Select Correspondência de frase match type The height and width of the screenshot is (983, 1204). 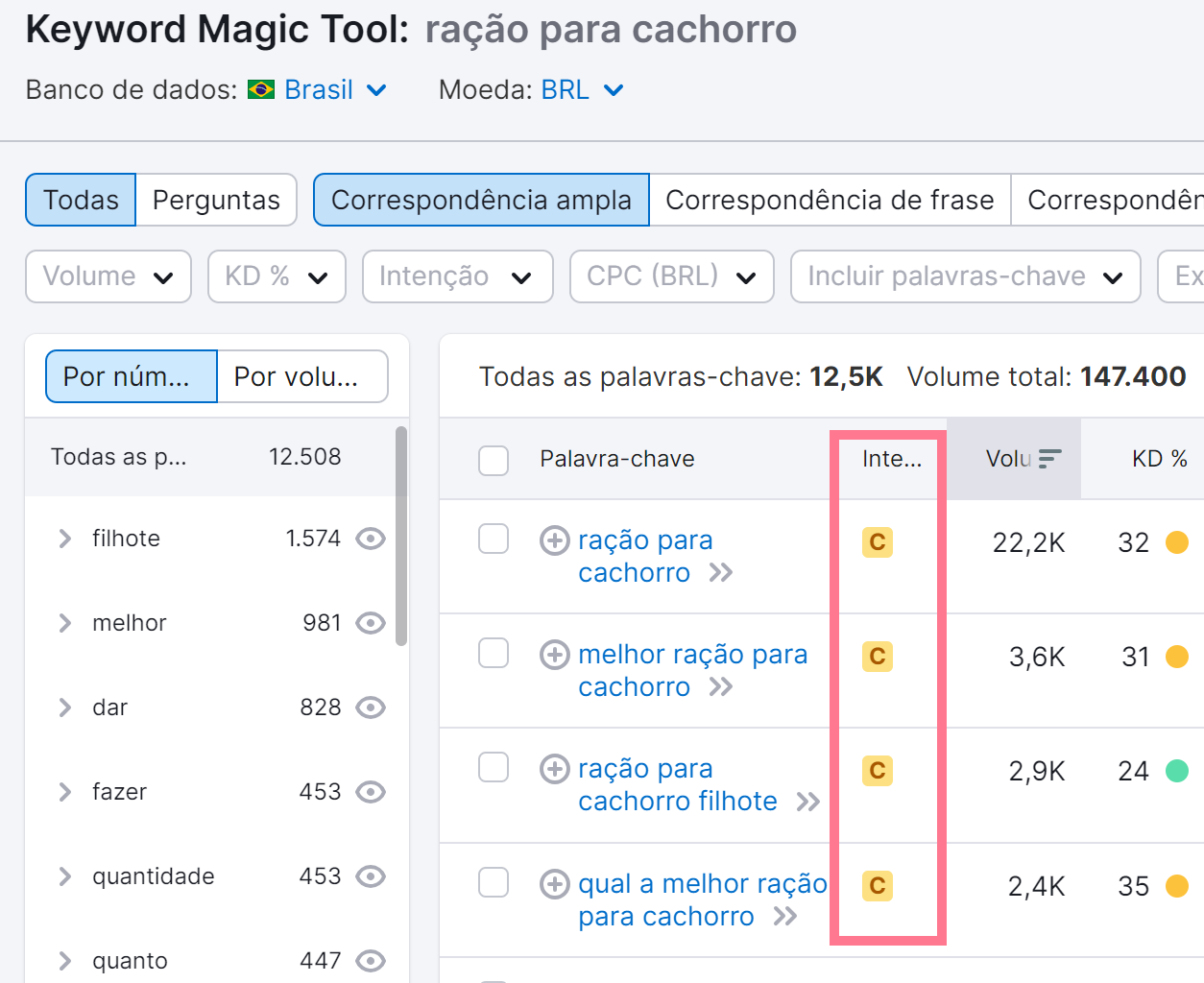pyautogui.click(x=830, y=200)
